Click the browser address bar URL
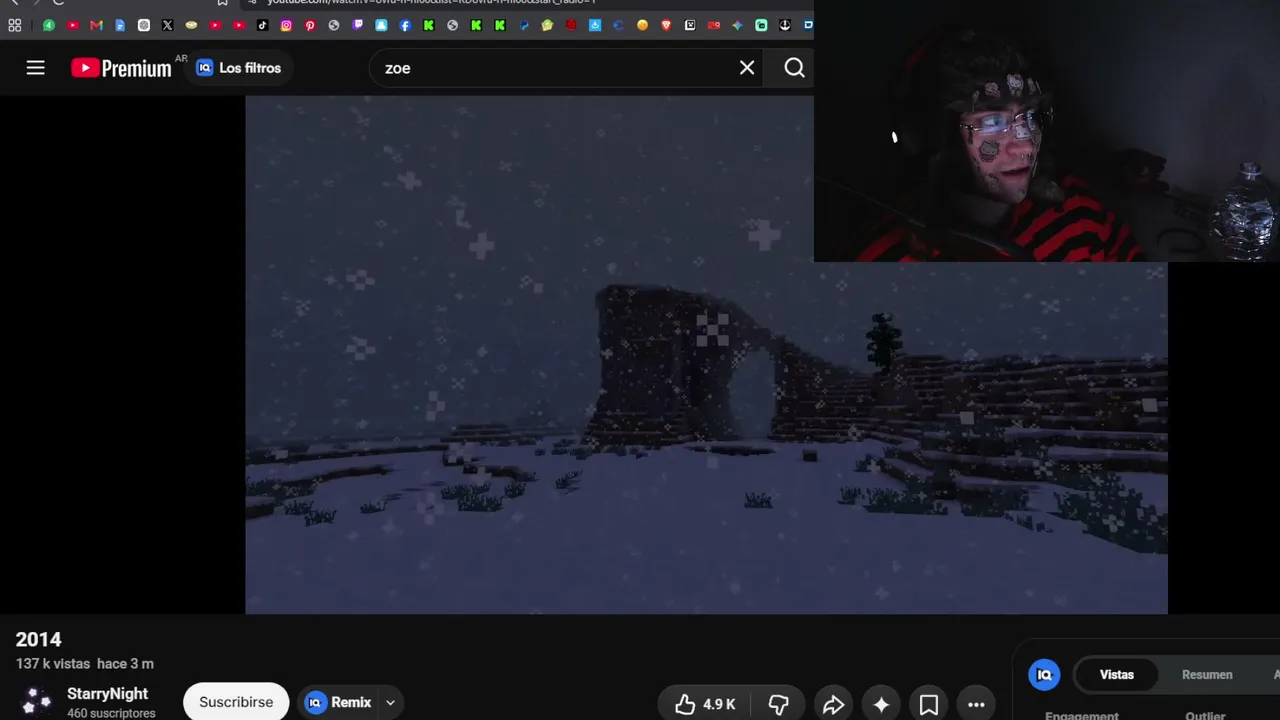This screenshot has width=1280, height=720. [x=431, y=2]
